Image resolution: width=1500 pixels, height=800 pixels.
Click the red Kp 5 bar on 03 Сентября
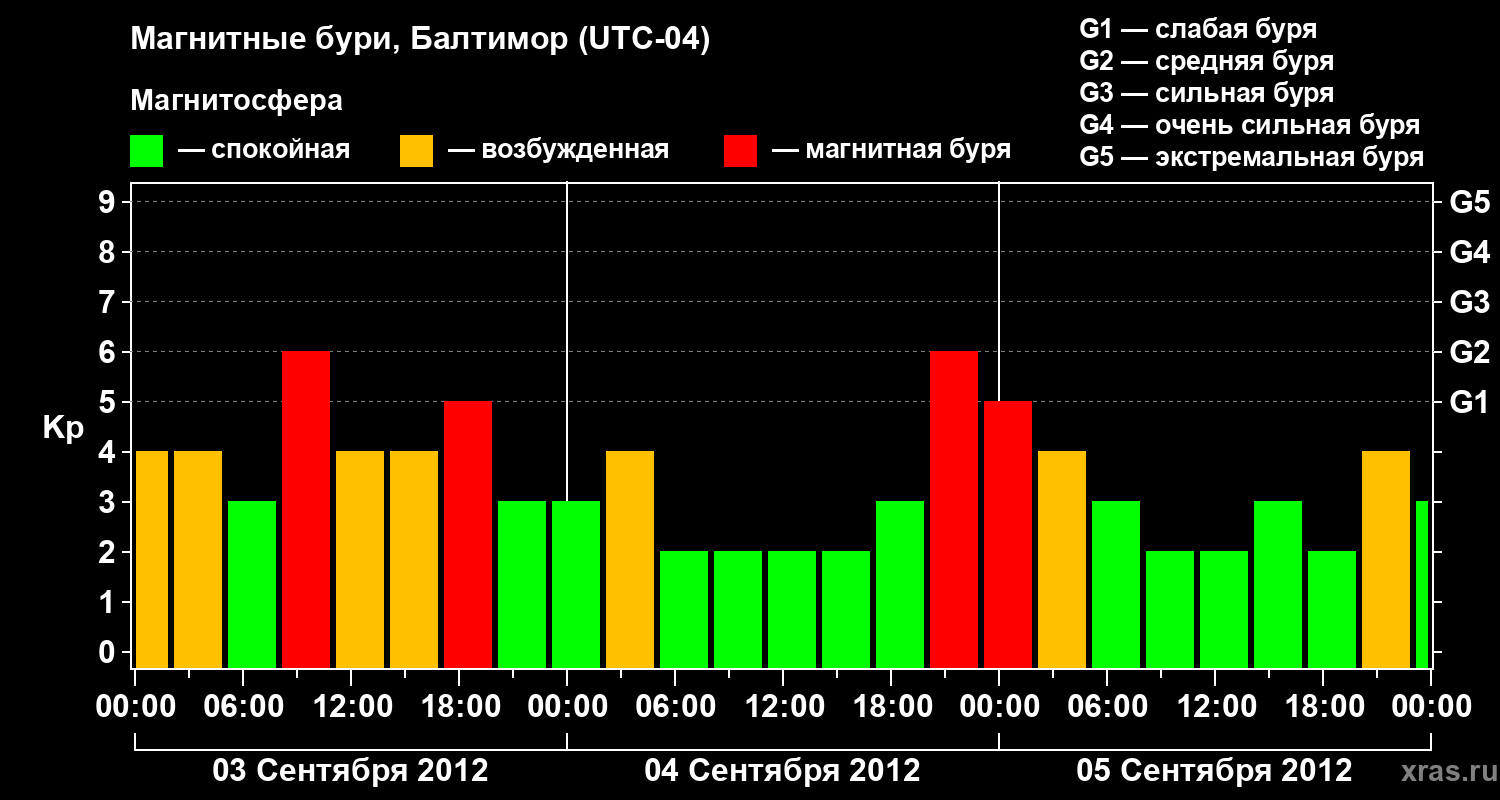click(468, 534)
